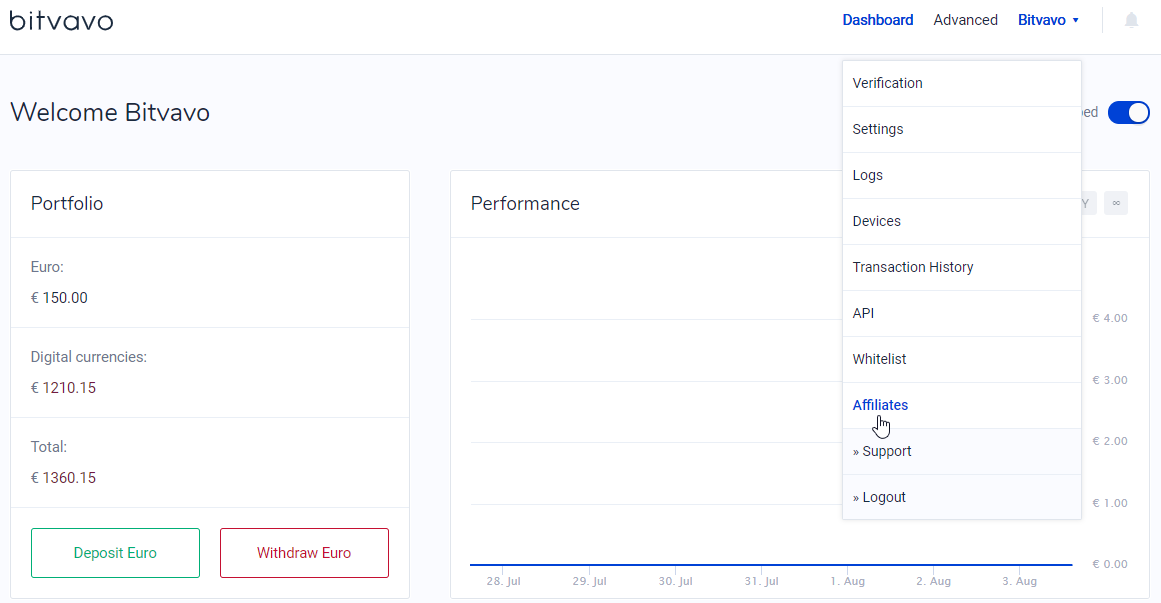Click Logout in the account menu
1161x603 pixels.
pos(962,497)
